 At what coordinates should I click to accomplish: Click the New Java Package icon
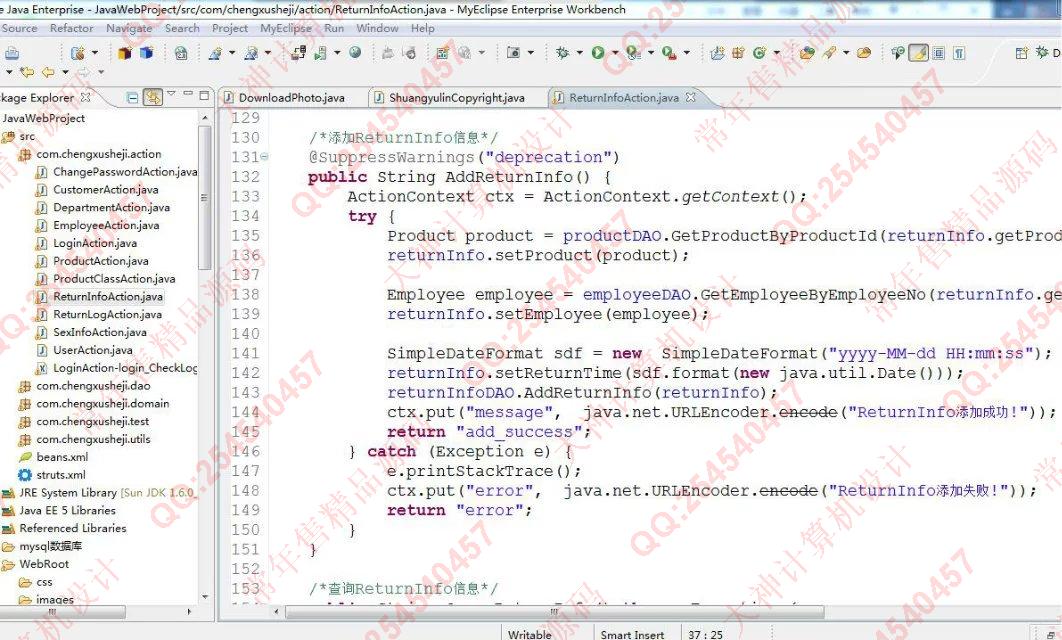click(738, 52)
